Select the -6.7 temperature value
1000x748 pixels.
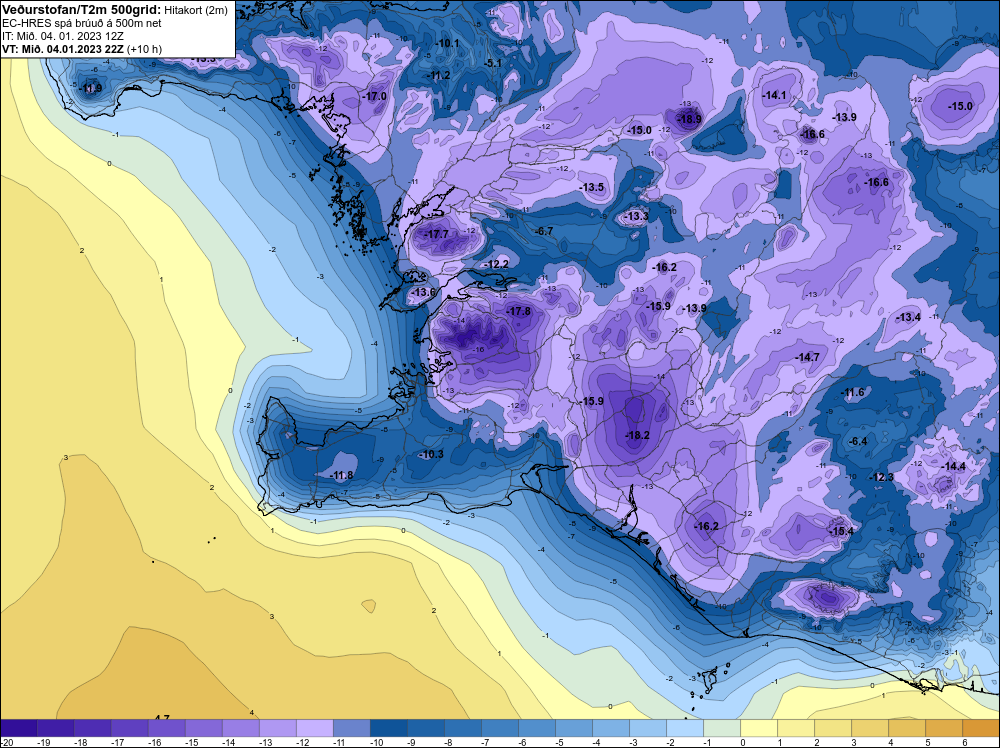click(544, 231)
